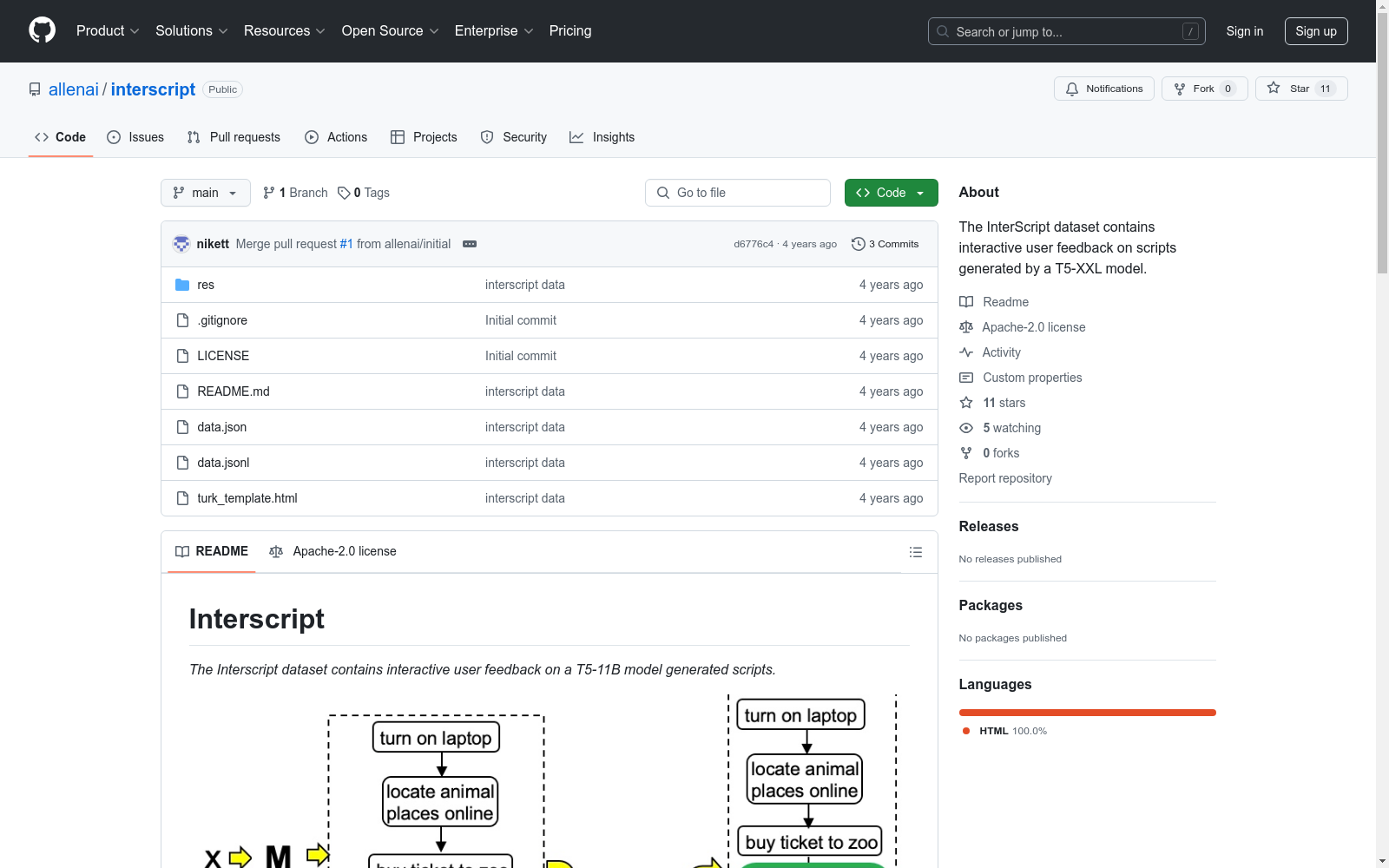Click the Sign in link
1389x868 pixels.
tap(1245, 31)
